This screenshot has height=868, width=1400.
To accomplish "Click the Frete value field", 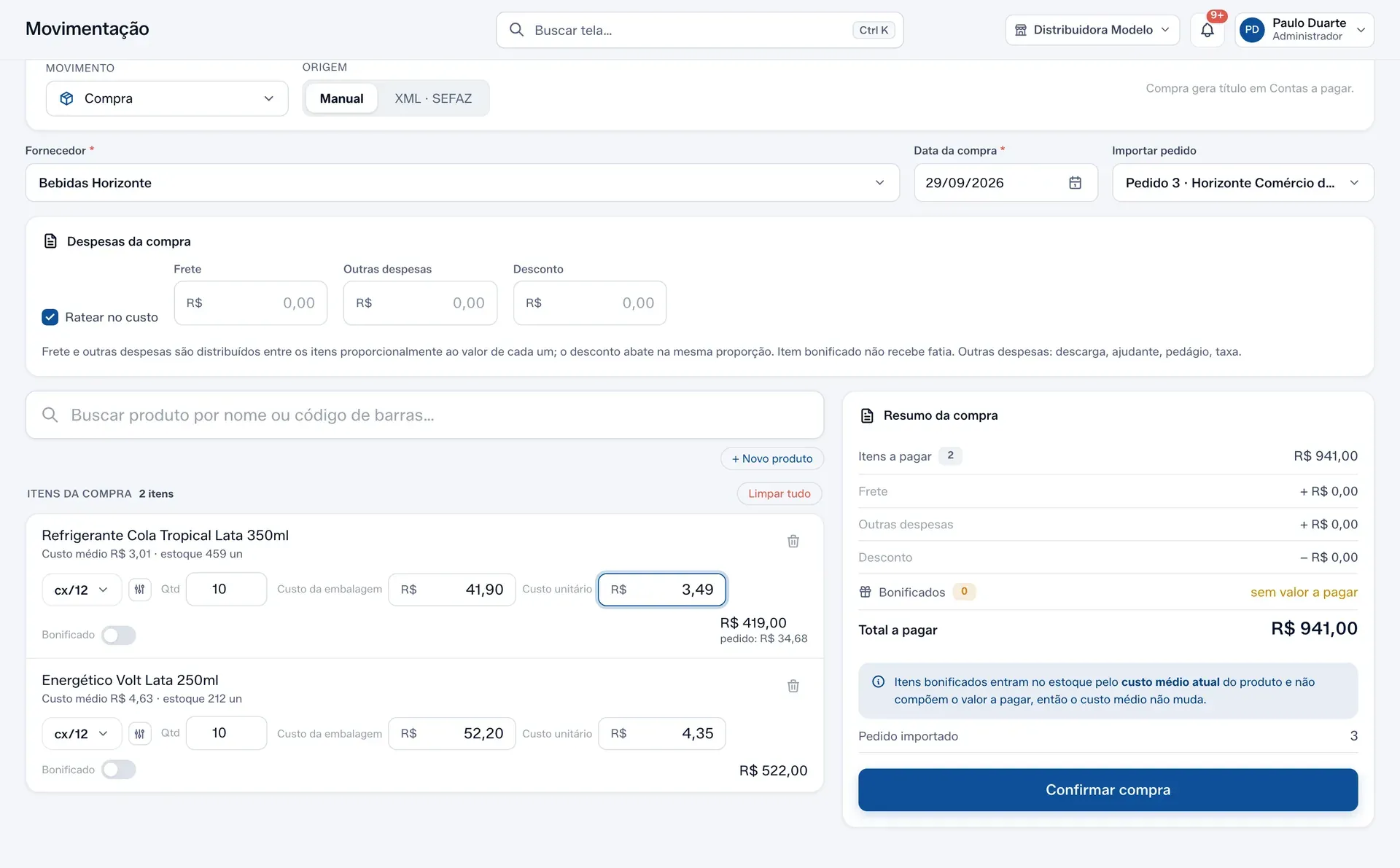I will (250, 303).
